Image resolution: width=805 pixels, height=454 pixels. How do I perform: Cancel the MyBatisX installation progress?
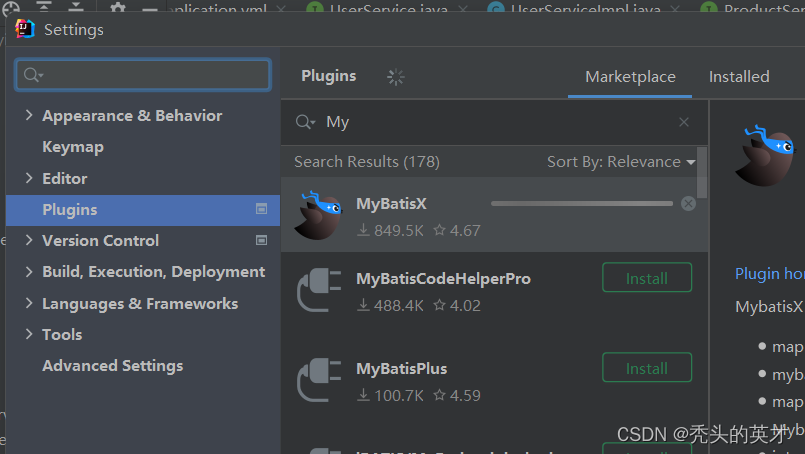(x=688, y=203)
